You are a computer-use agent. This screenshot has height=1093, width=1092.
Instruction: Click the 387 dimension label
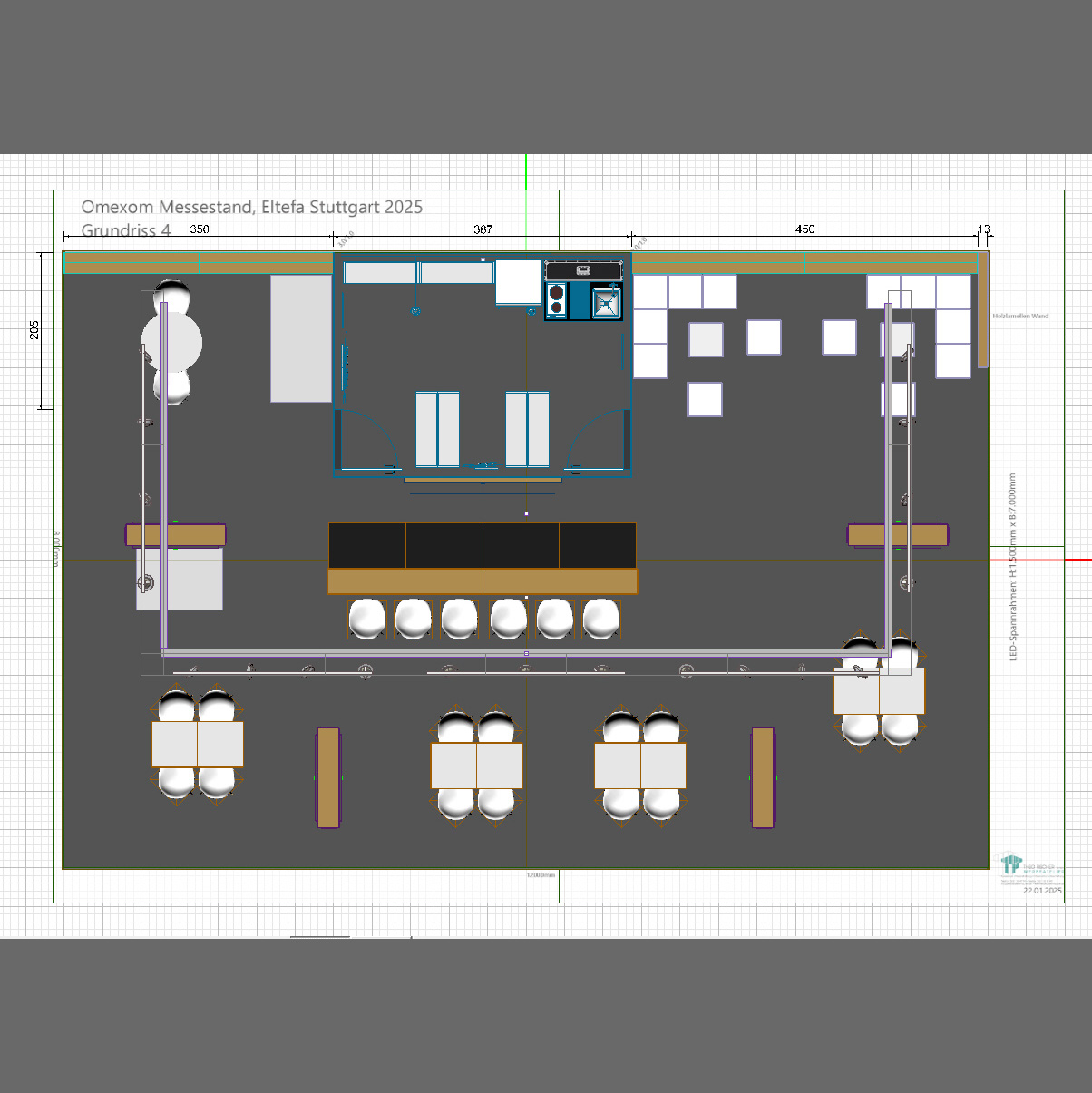click(483, 229)
